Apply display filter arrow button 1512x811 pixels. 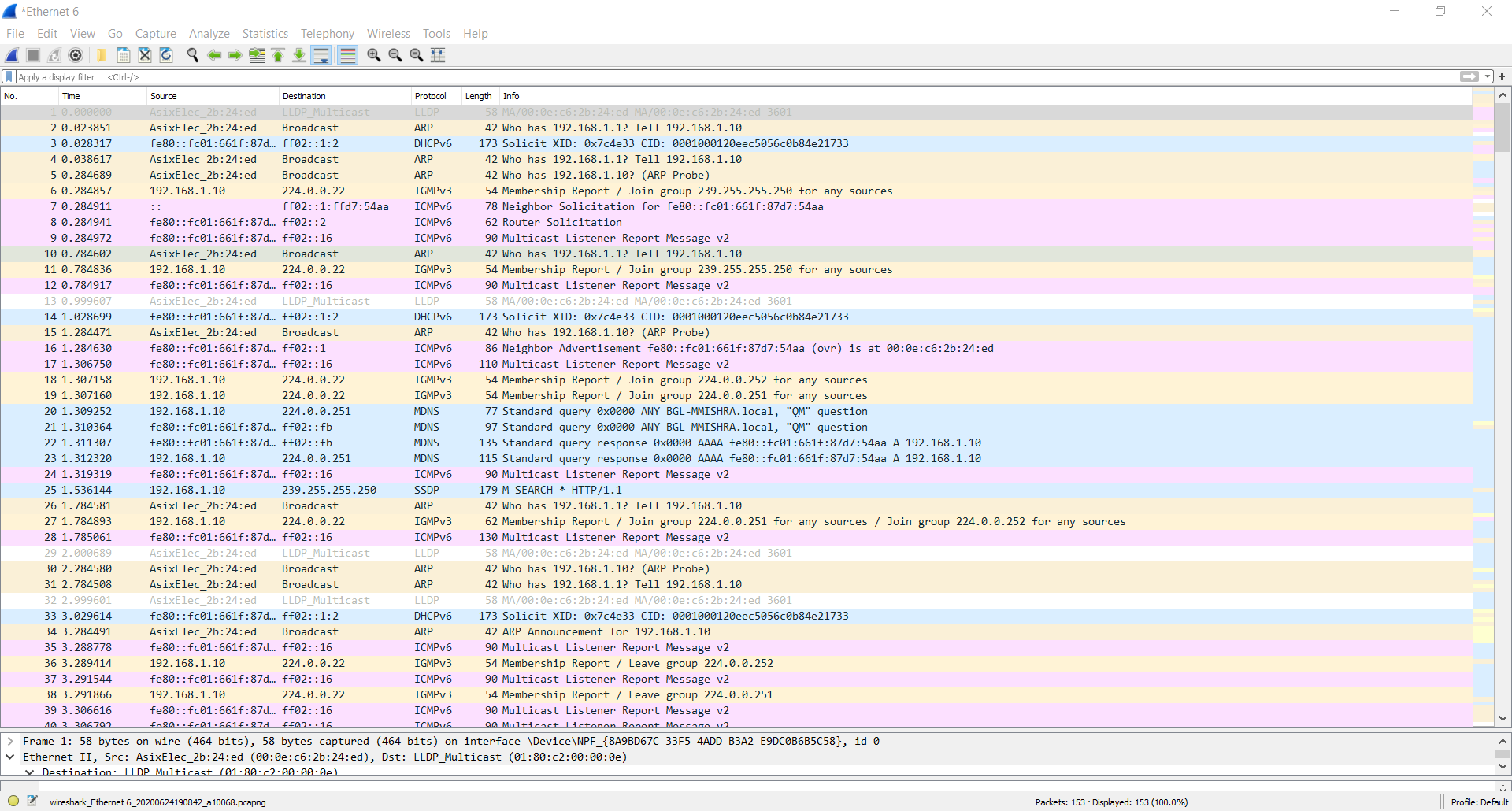pyautogui.click(x=1469, y=76)
